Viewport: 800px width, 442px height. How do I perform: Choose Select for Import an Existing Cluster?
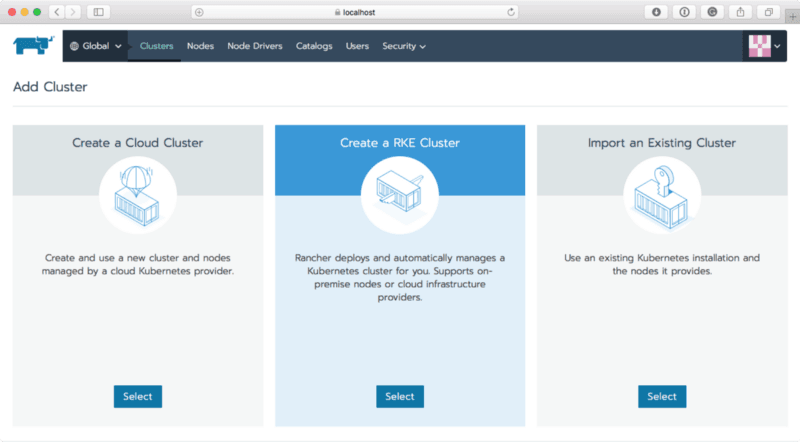coord(662,396)
